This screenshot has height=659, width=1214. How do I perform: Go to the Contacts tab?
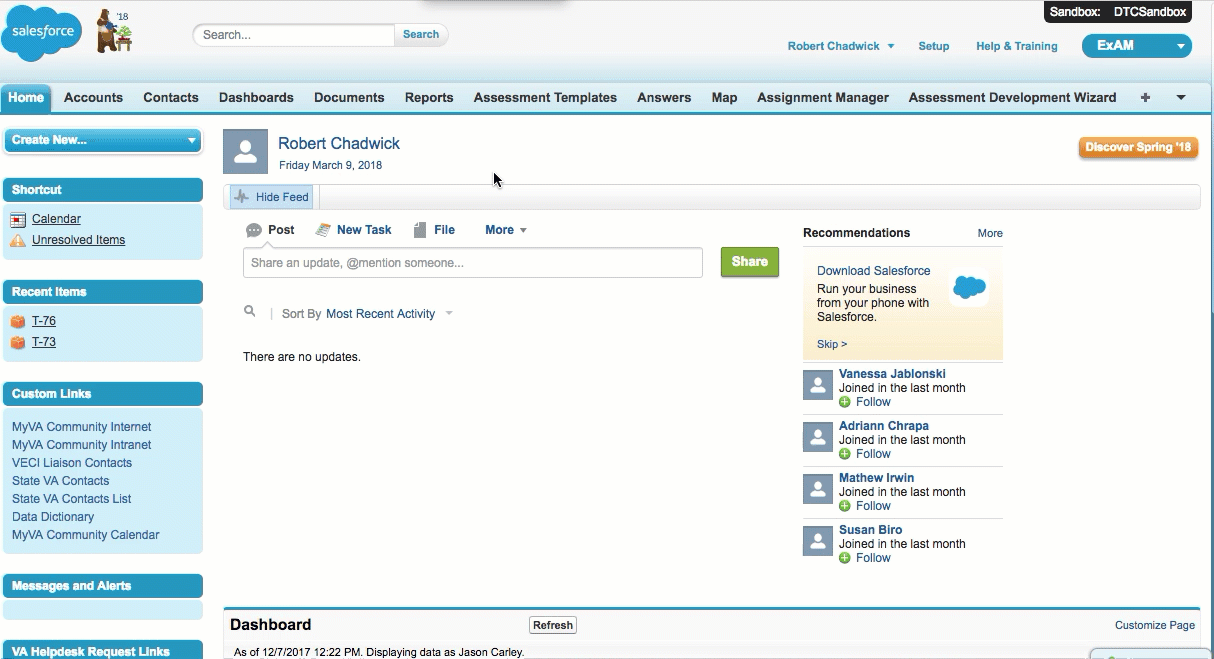point(171,97)
